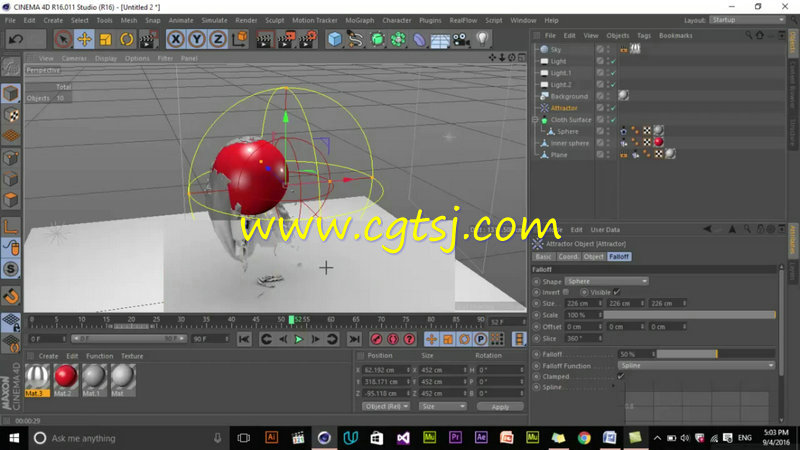The height and width of the screenshot is (450, 800).
Task: Activate the Rotate tool
Action: pyautogui.click(x=127, y=39)
